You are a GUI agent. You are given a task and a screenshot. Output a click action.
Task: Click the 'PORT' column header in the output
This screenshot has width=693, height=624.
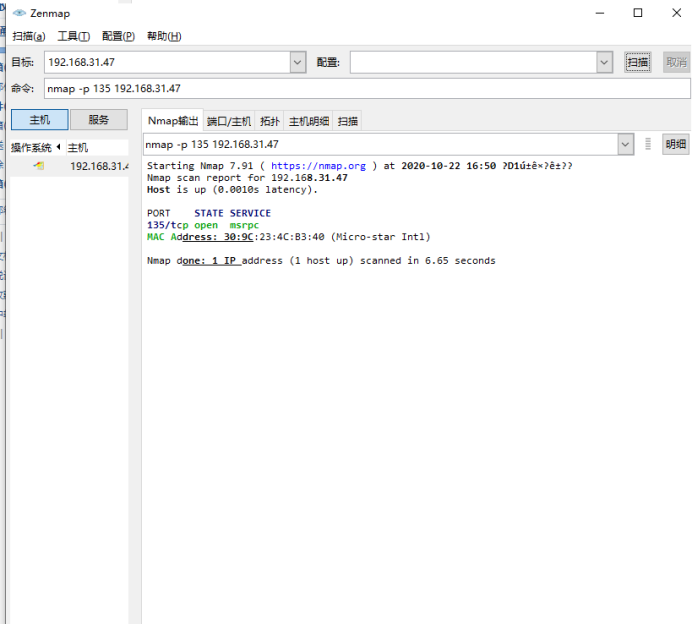(159, 213)
